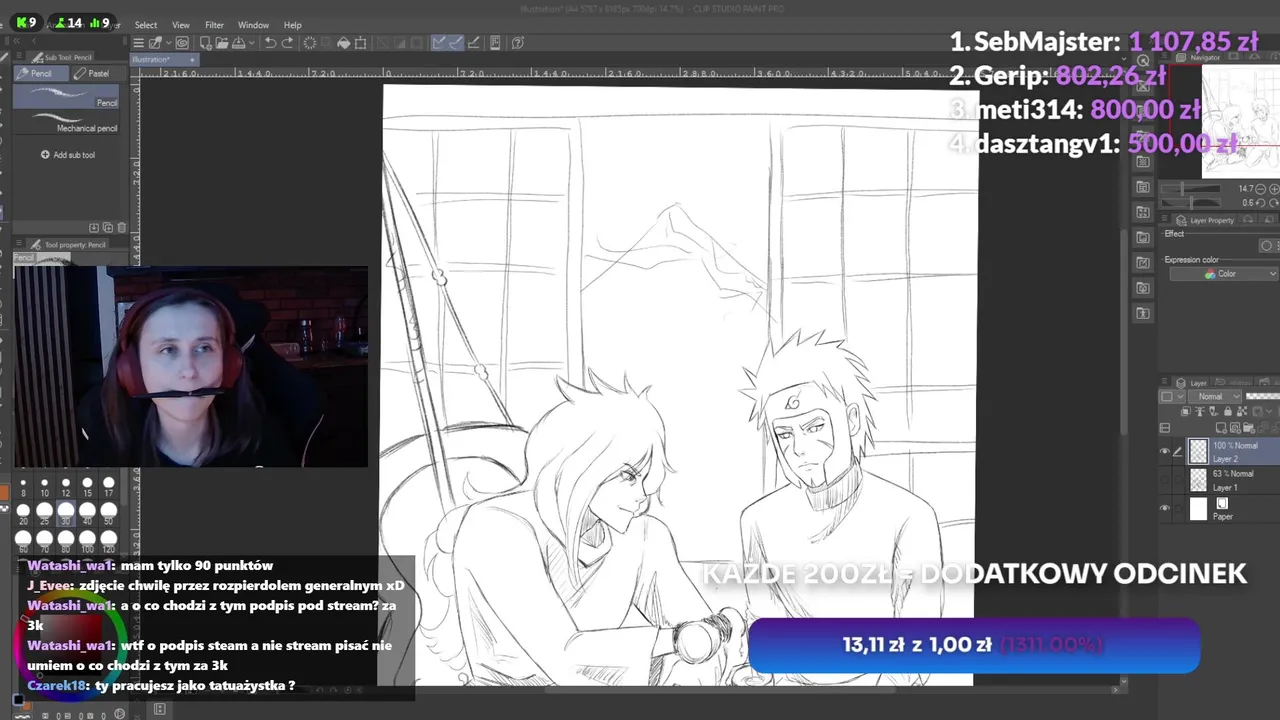The height and width of the screenshot is (720, 1280).
Task: Click the duplicate sub tool icon
Action: pyautogui.click(x=108, y=227)
